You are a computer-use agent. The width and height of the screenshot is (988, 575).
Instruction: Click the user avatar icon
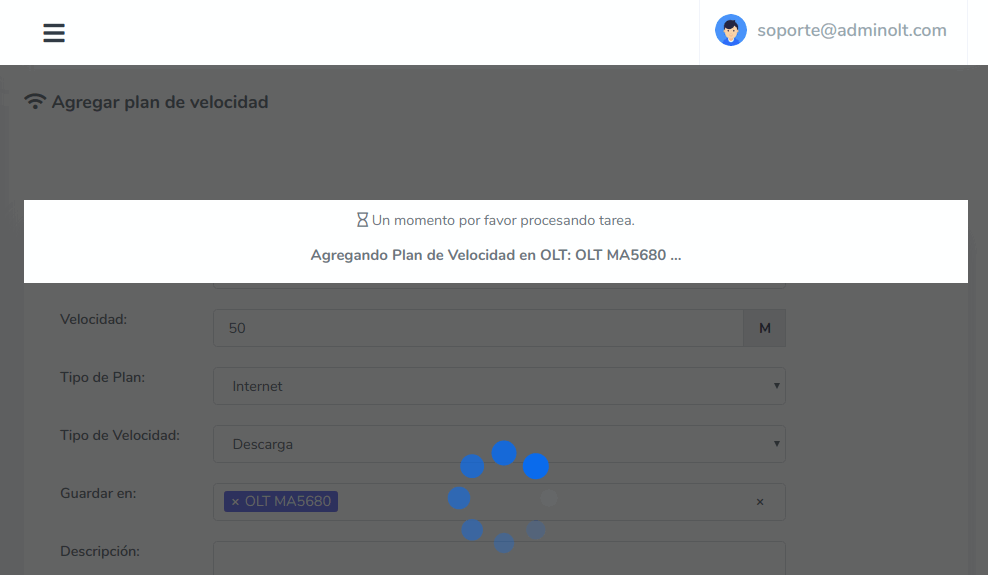731,30
